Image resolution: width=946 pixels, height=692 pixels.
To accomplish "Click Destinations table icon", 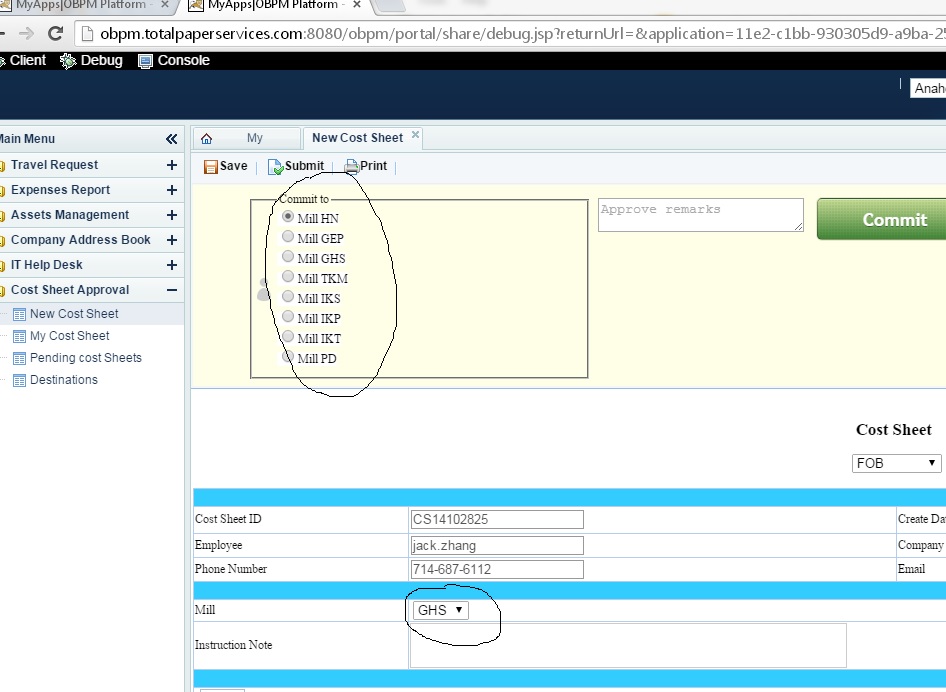I will coord(19,380).
